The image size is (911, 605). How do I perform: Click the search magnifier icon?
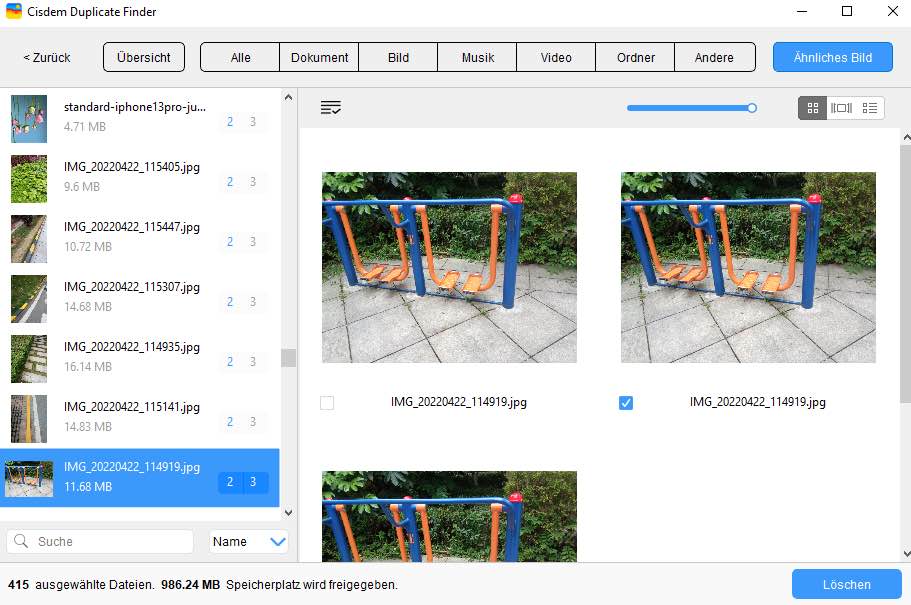coord(21,541)
